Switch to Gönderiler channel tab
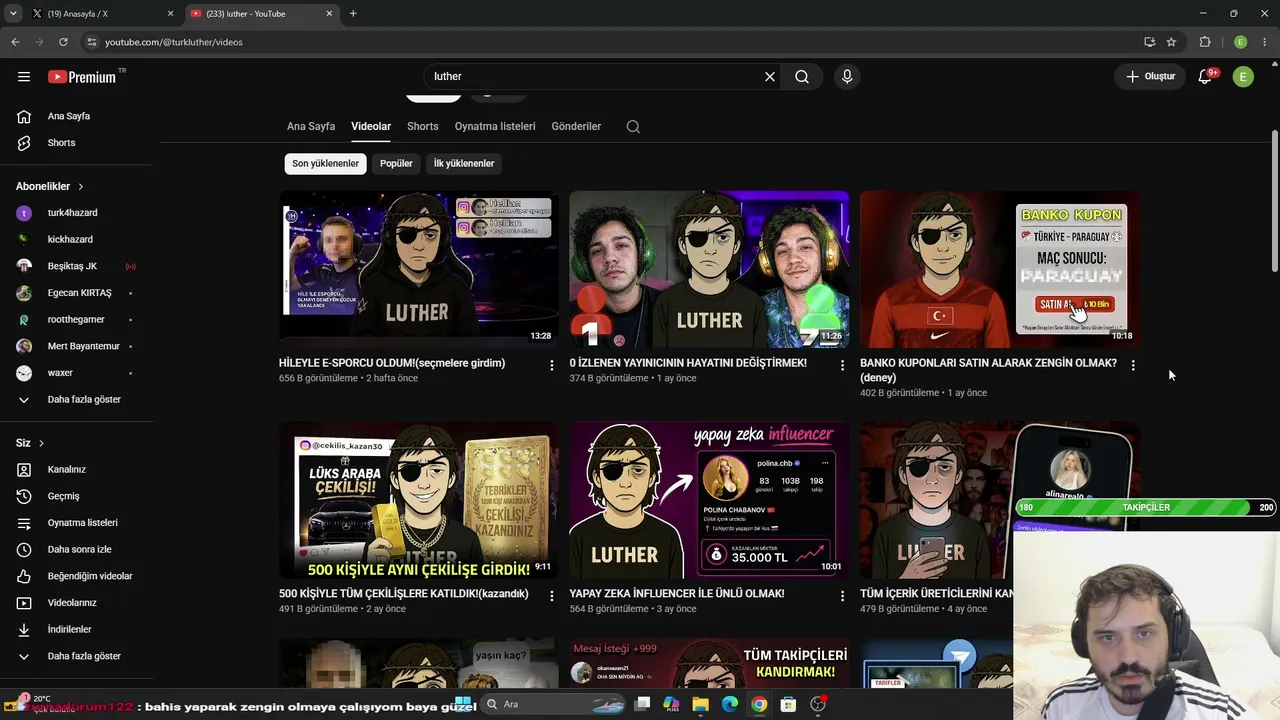The height and width of the screenshot is (720, 1280). 576,127
